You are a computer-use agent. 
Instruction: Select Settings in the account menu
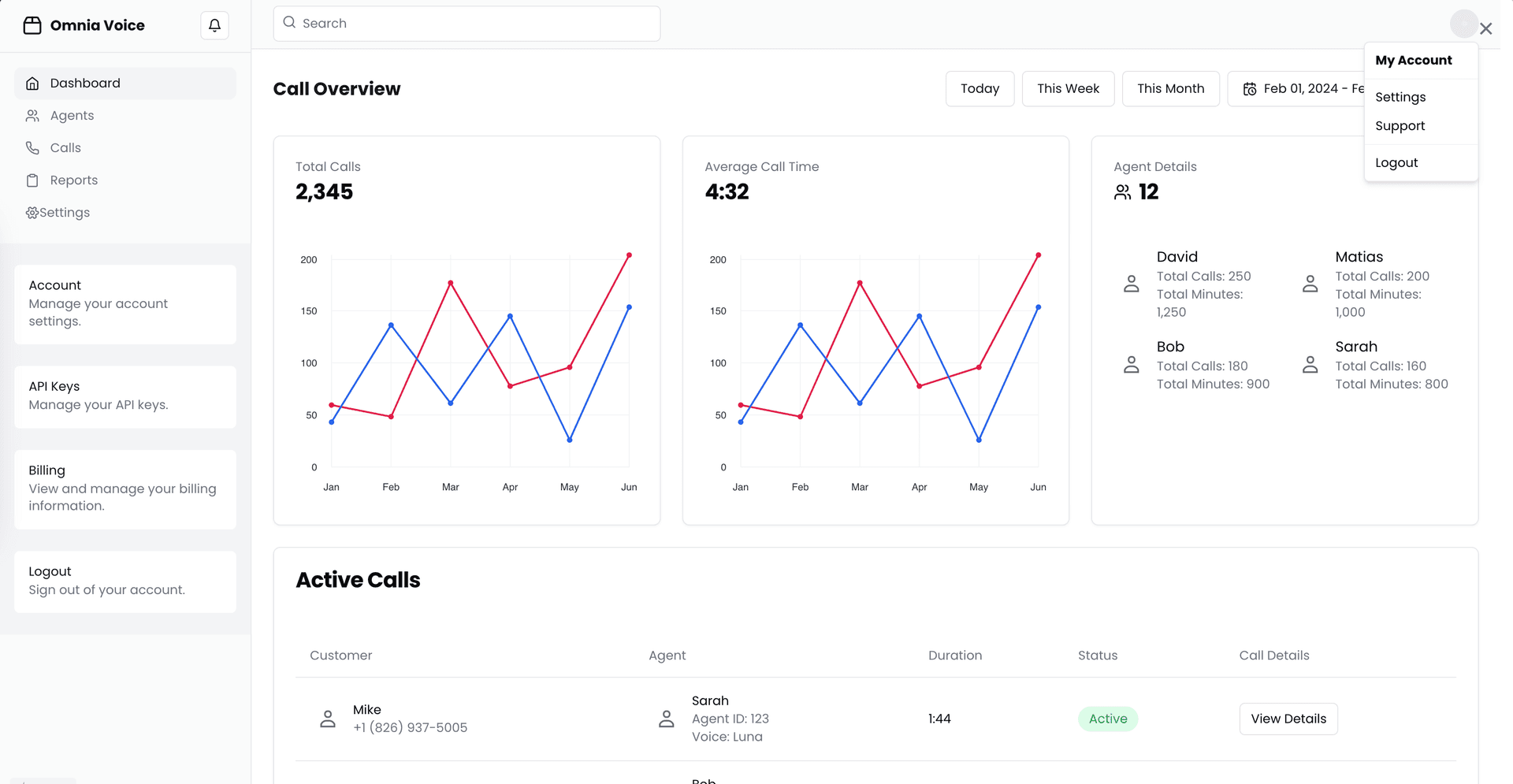tap(1421, 97)
